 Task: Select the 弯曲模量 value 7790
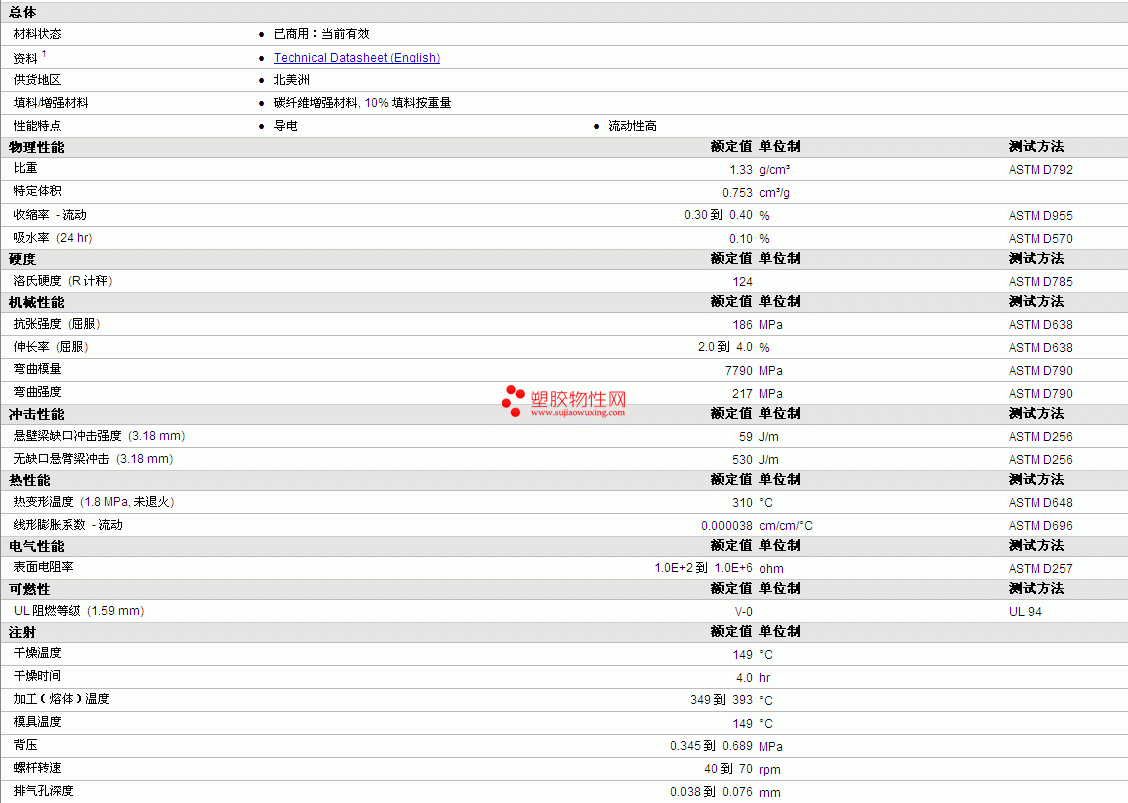pos(739,371)
